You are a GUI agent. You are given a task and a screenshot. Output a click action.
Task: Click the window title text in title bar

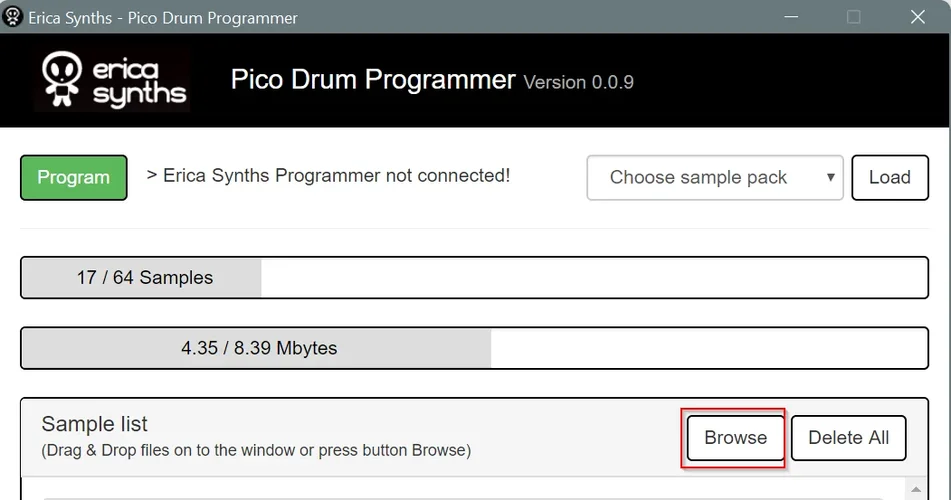click(163, 17)
